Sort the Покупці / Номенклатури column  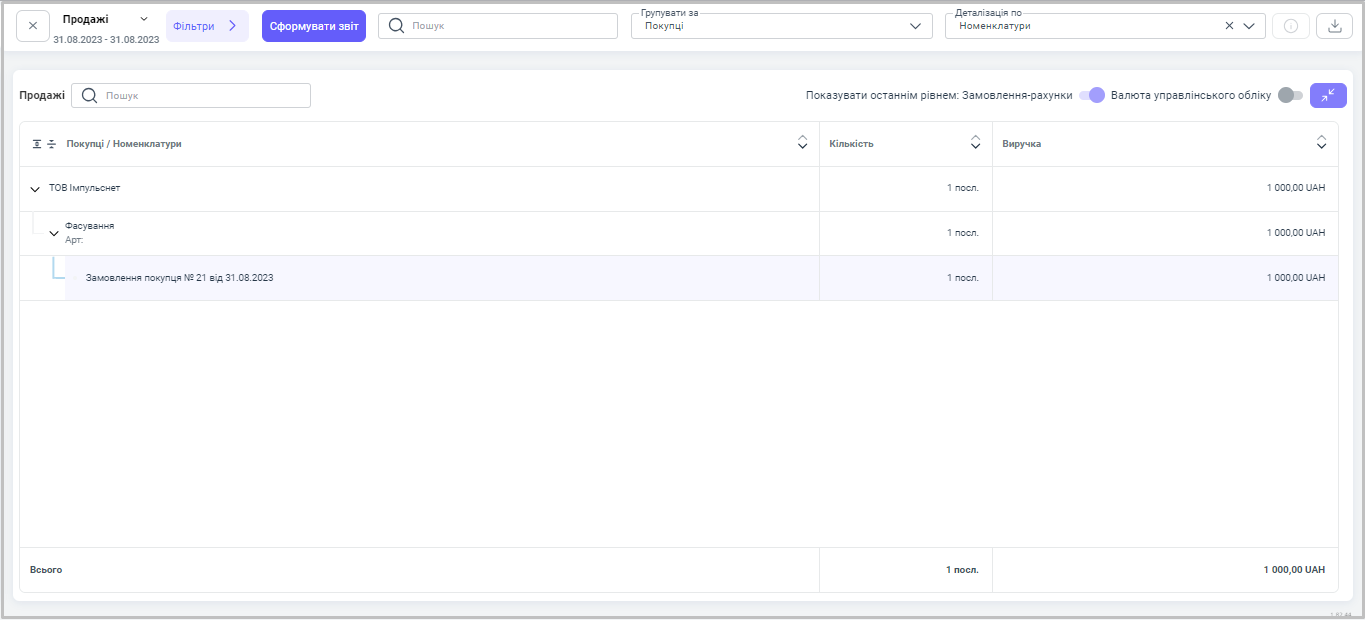pyautogui.click(x=802, y=144)
